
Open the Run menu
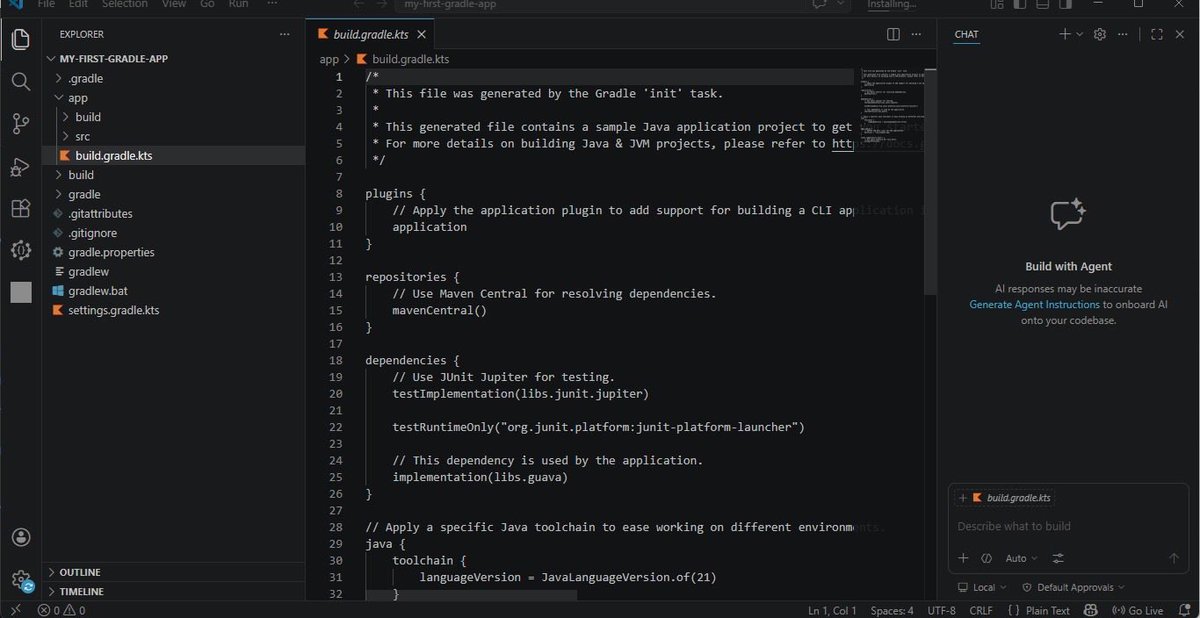point(238,4)
